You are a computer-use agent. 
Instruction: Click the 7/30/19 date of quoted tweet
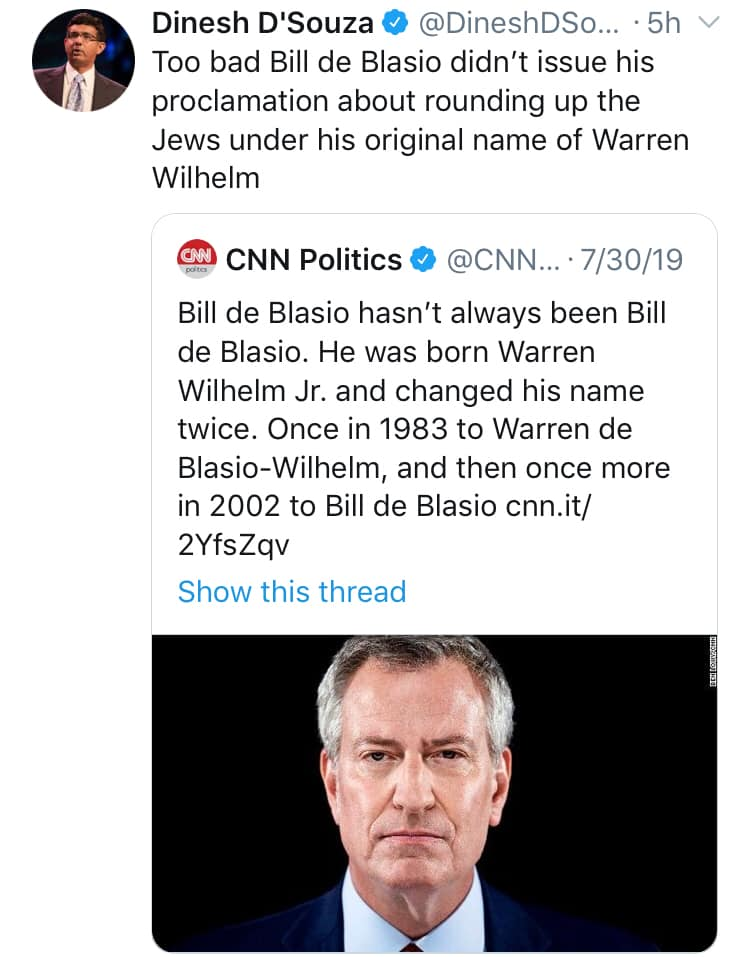[x=633, y=260]
